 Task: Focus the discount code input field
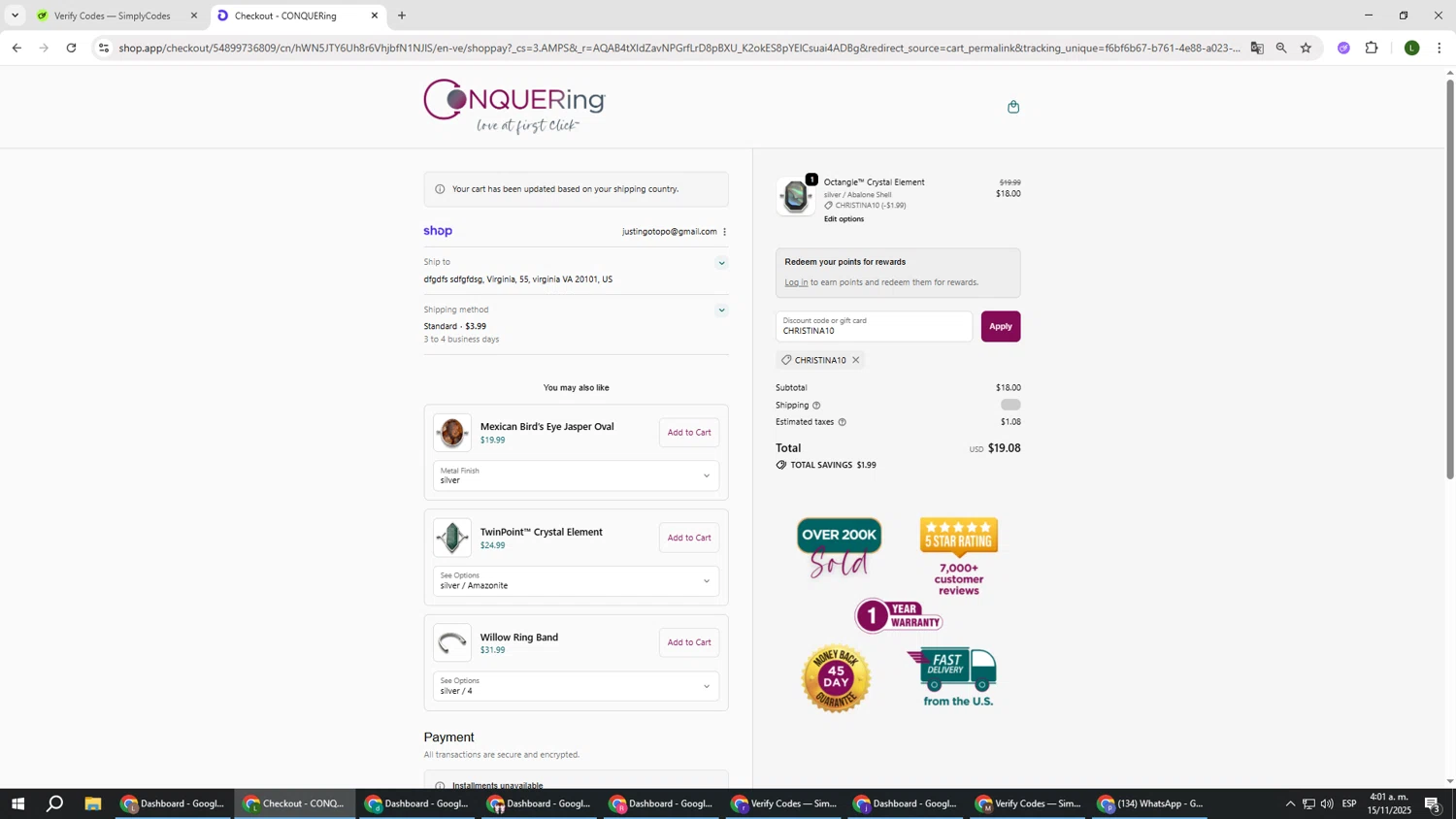(874, 326)
